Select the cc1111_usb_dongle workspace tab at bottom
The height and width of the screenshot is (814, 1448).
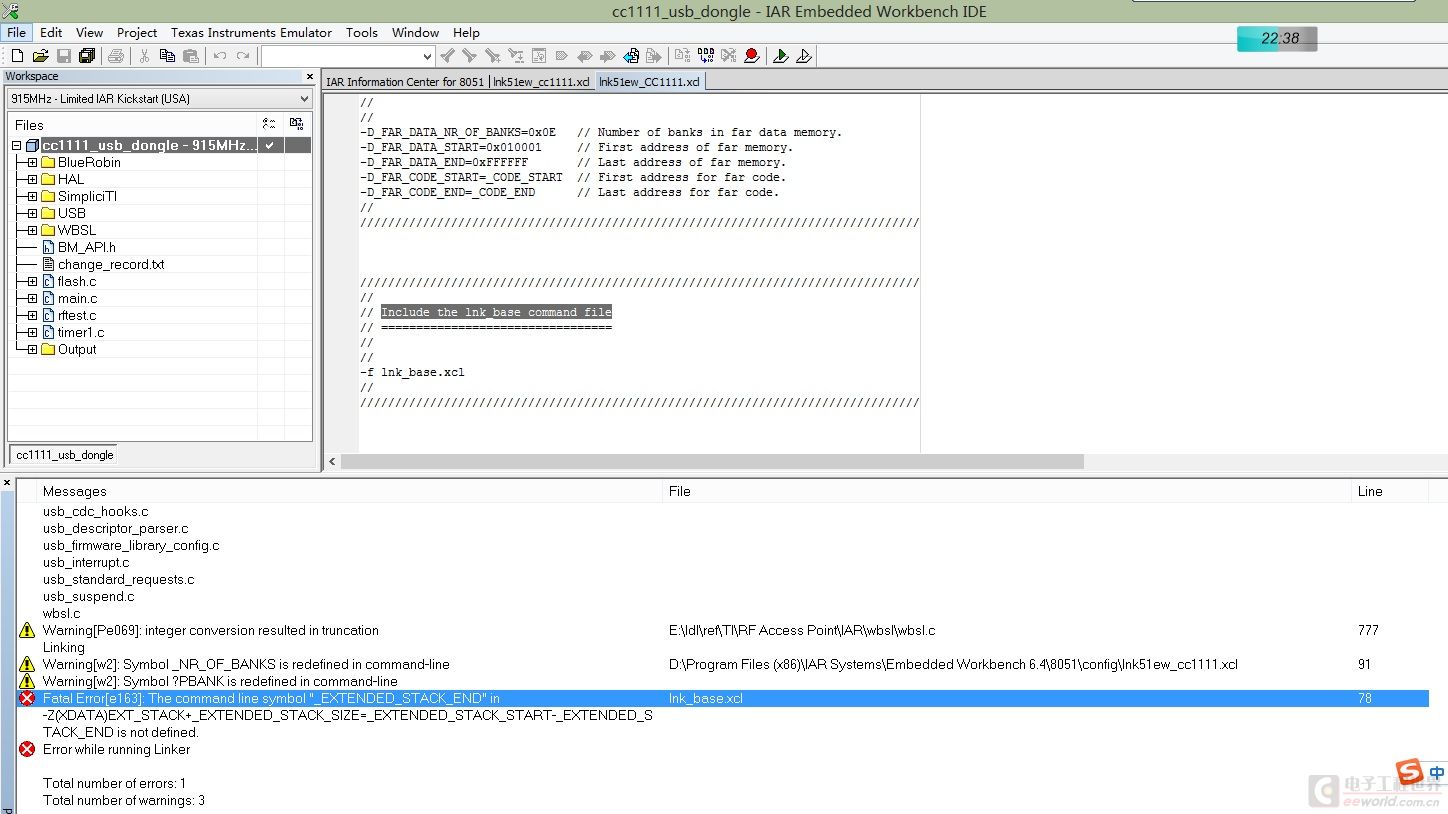pos(64,455)
